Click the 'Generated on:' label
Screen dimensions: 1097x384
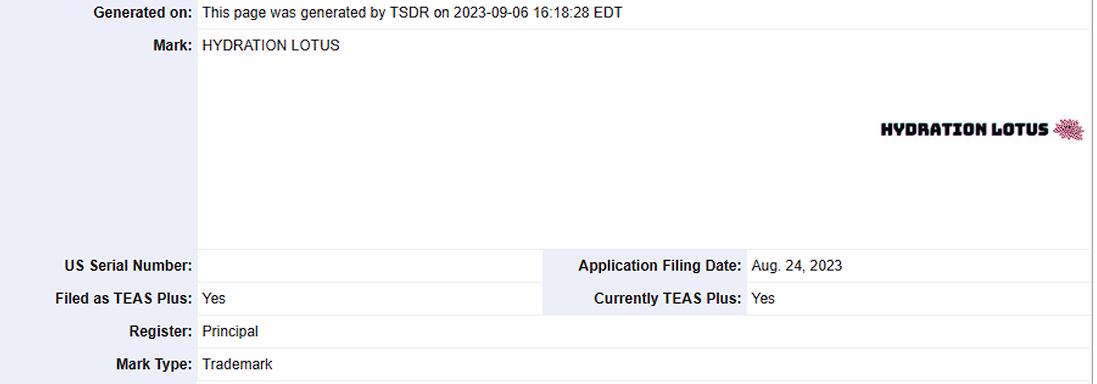pos(143,13)
